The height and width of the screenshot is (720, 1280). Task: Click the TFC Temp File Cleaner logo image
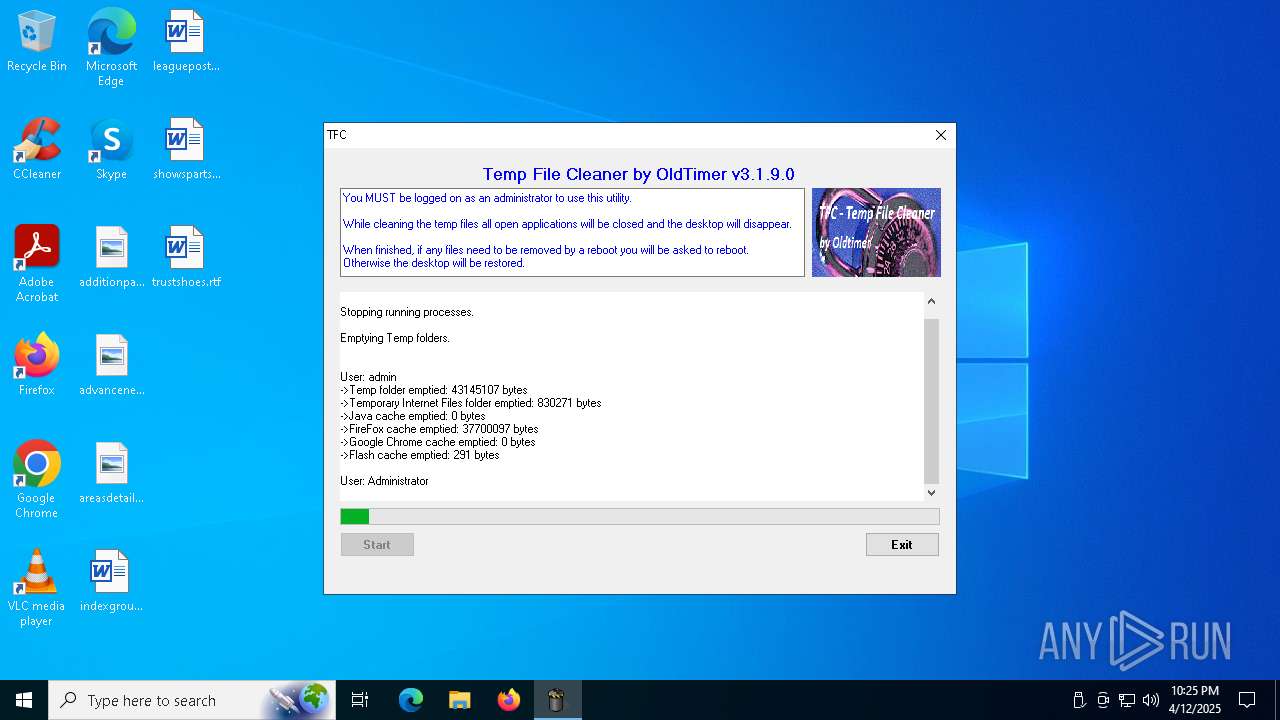[876, 232]
